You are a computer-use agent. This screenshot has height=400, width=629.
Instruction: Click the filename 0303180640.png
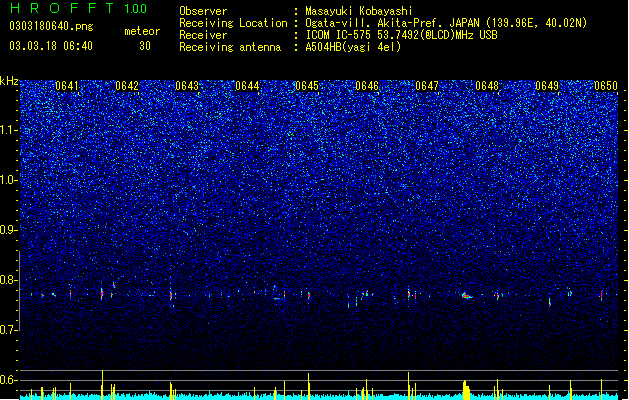(x=51, y=27)
